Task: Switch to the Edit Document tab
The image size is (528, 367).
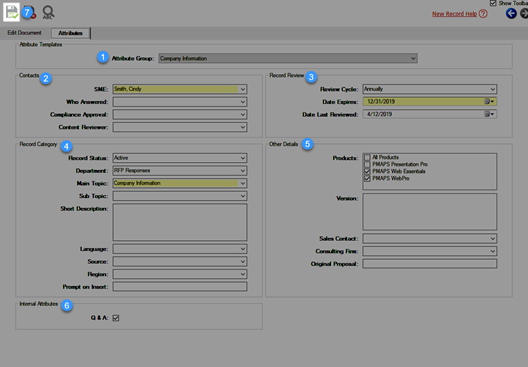Action: (x=24, y=33)
